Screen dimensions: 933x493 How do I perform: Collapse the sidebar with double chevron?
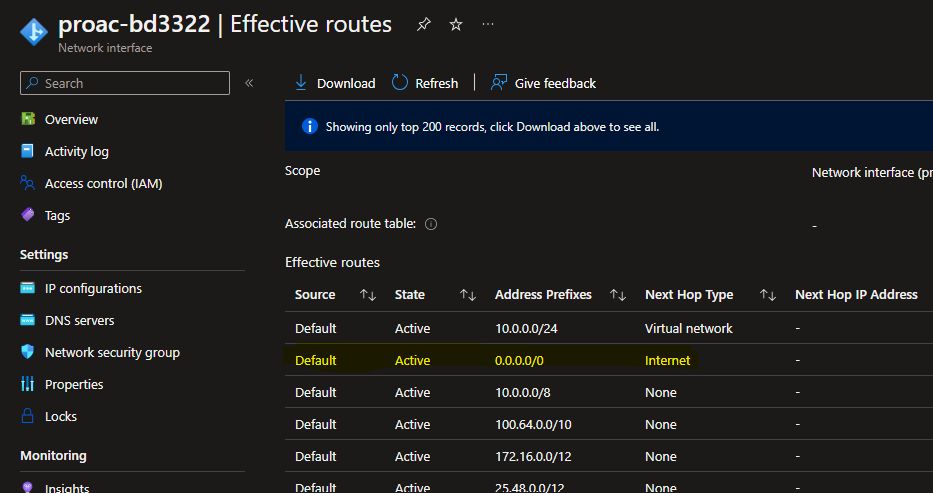pyautogui.click(x=249, y=83)
